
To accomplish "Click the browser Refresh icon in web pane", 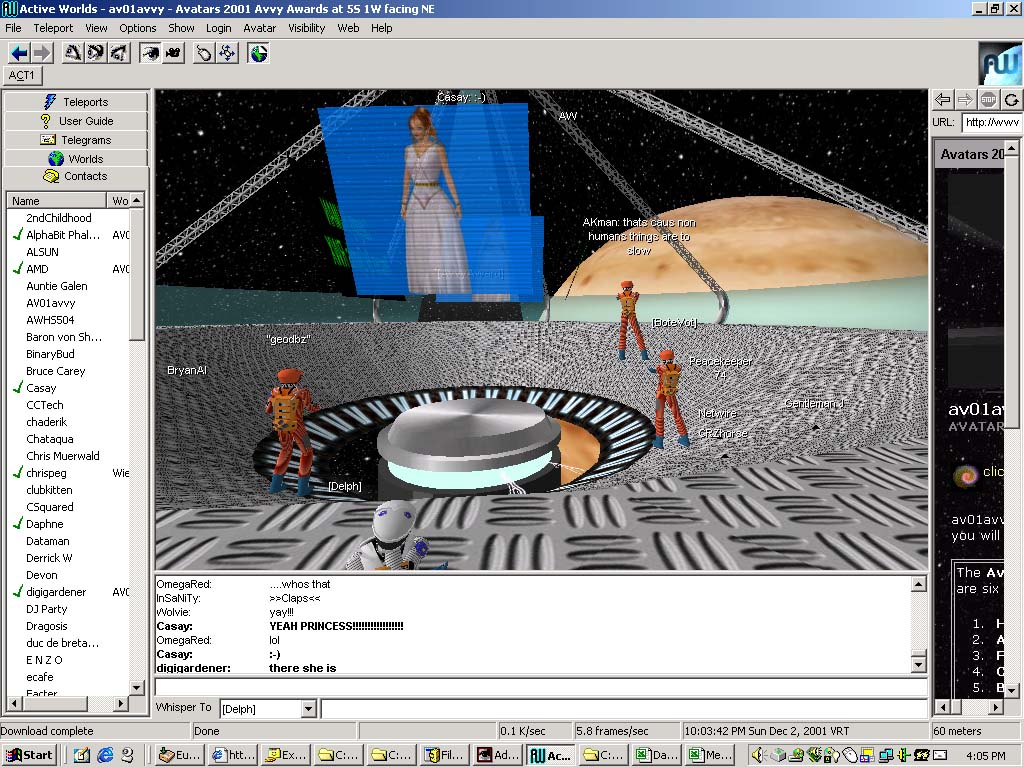I will click(x=1011, y=99).
